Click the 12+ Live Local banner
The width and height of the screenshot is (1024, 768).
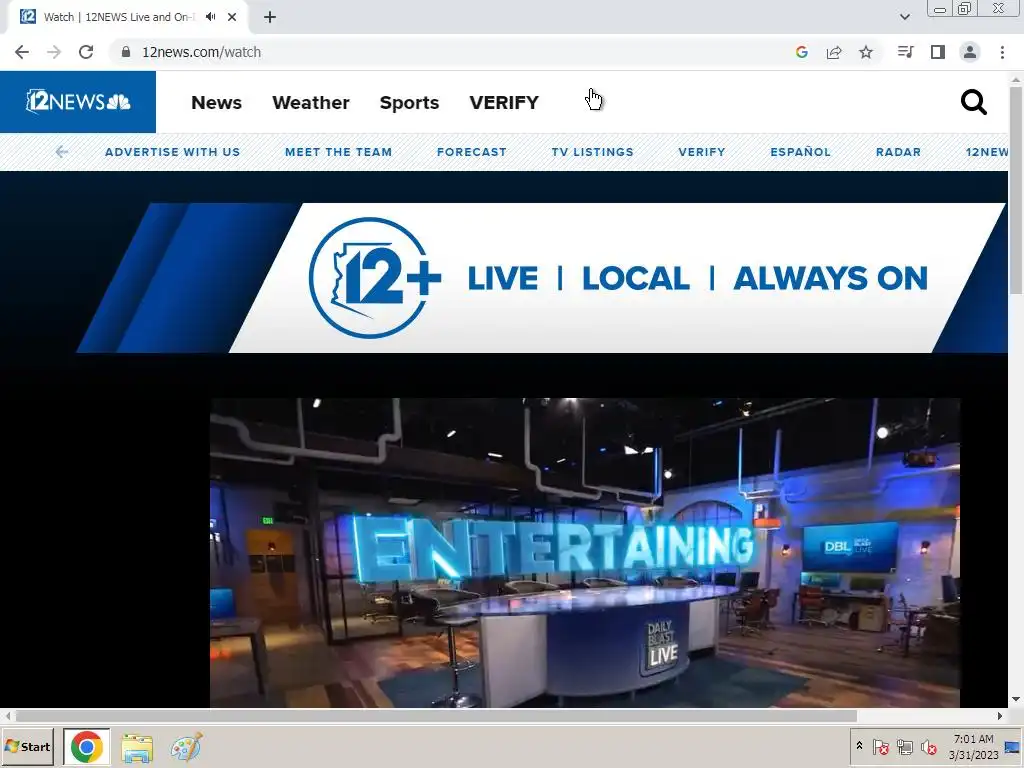point(542,278)
